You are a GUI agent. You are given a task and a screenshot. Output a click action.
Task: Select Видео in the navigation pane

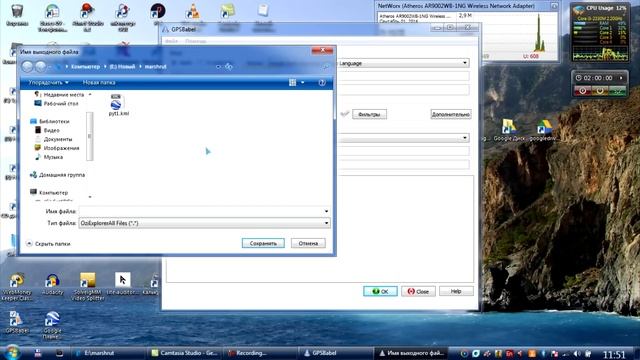47,130
